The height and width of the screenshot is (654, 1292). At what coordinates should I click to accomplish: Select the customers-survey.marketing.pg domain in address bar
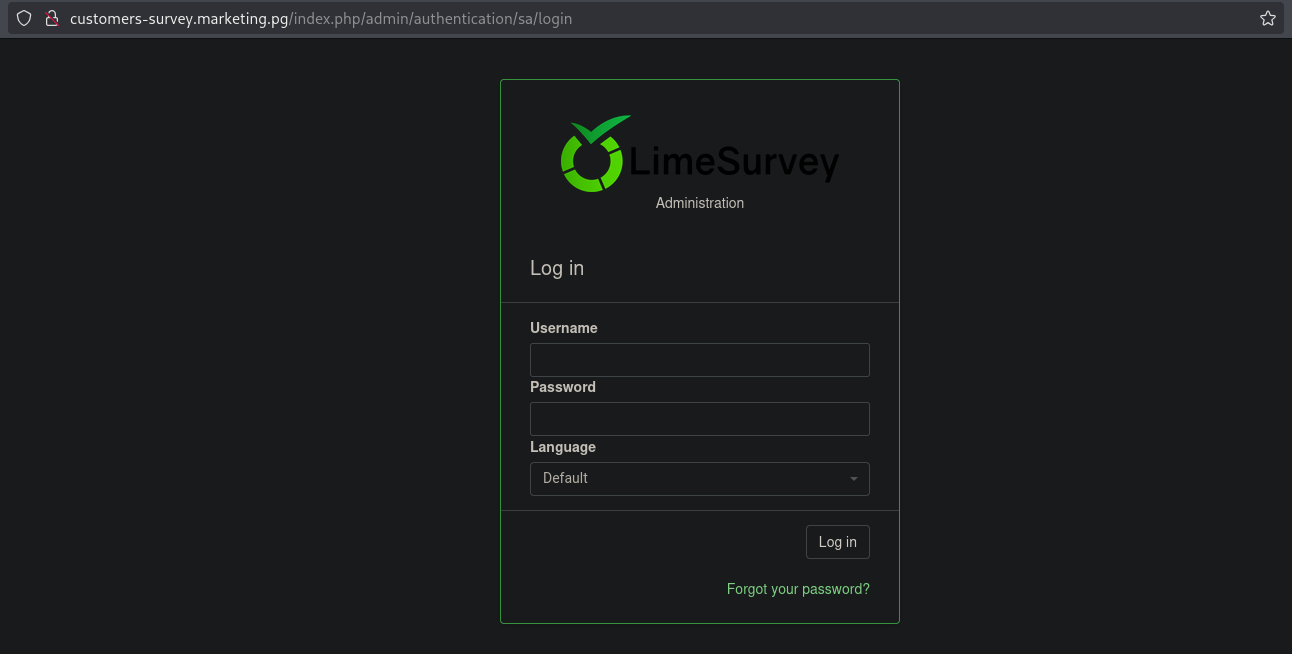click(178, 18)
